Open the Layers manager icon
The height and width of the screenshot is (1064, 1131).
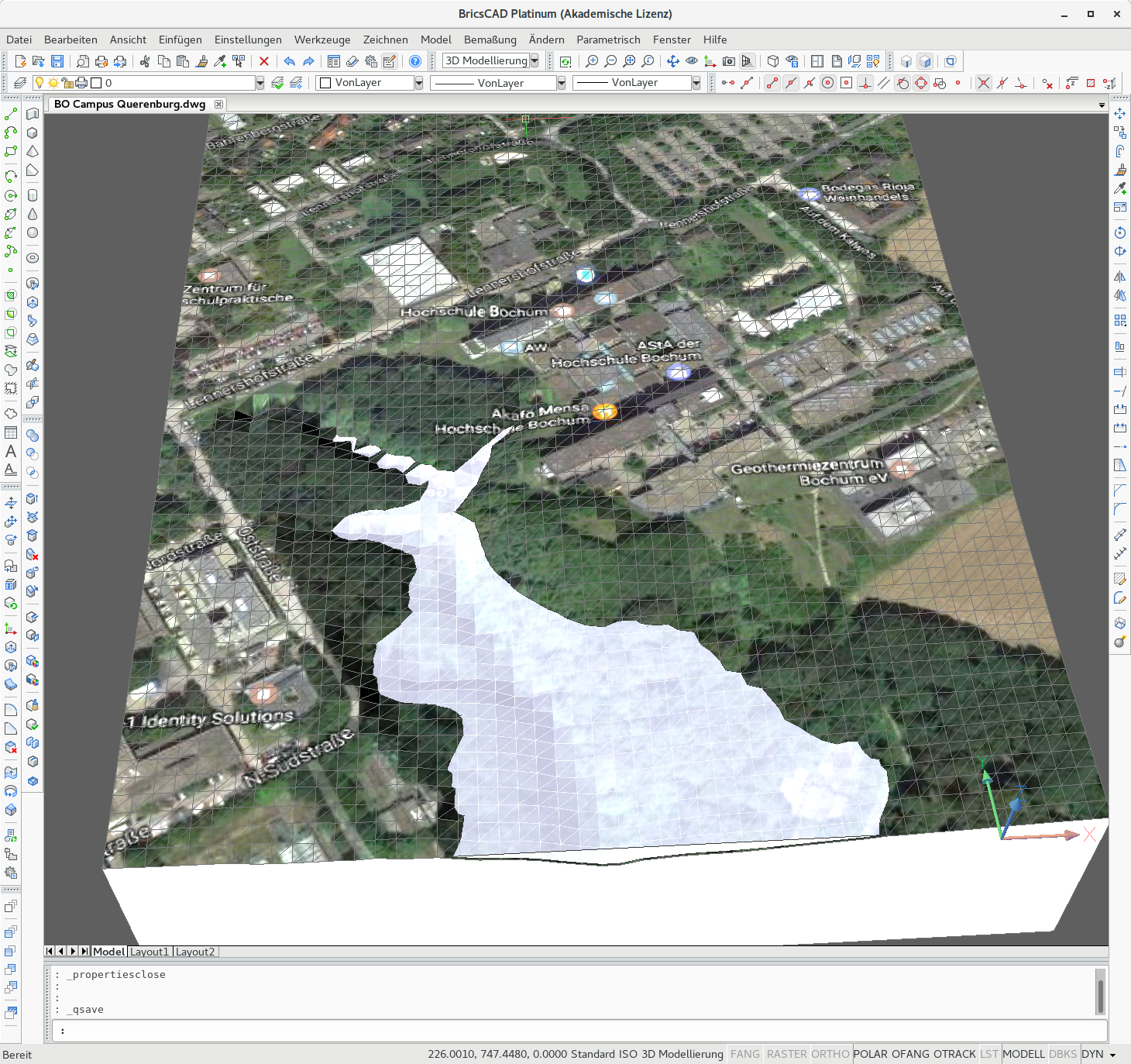[20, 83]
